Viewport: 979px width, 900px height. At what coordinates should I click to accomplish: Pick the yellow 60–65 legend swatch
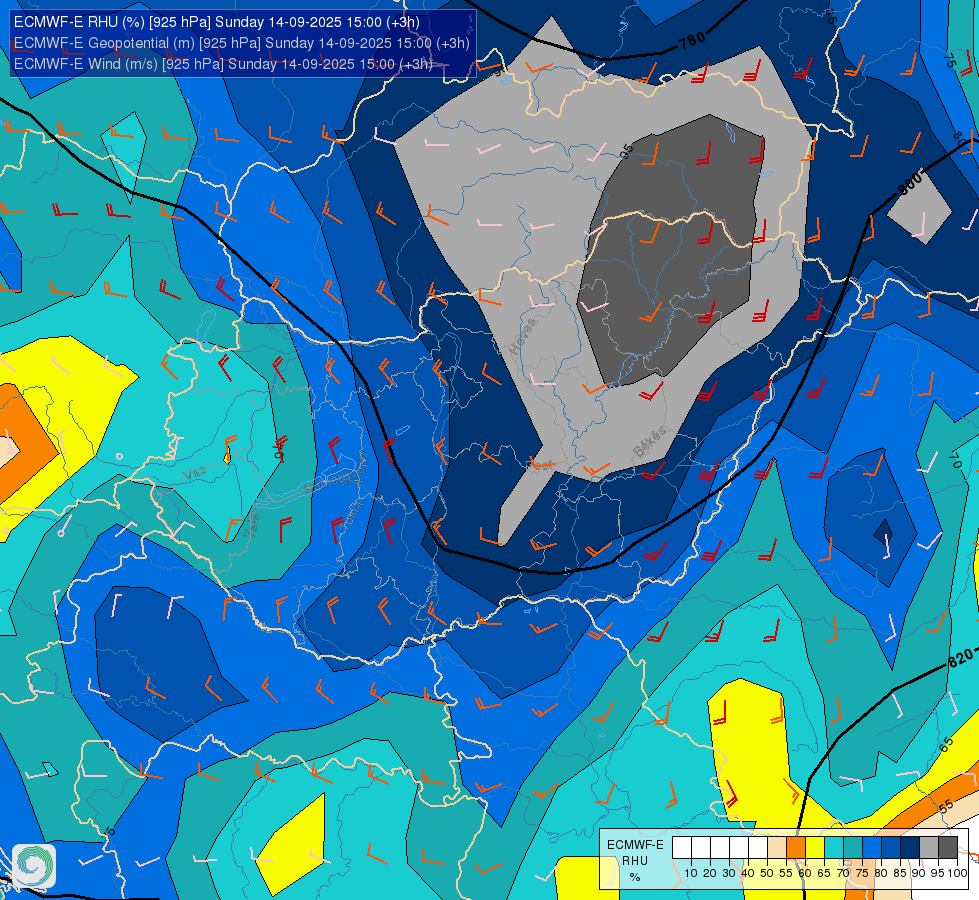(815, 847)
